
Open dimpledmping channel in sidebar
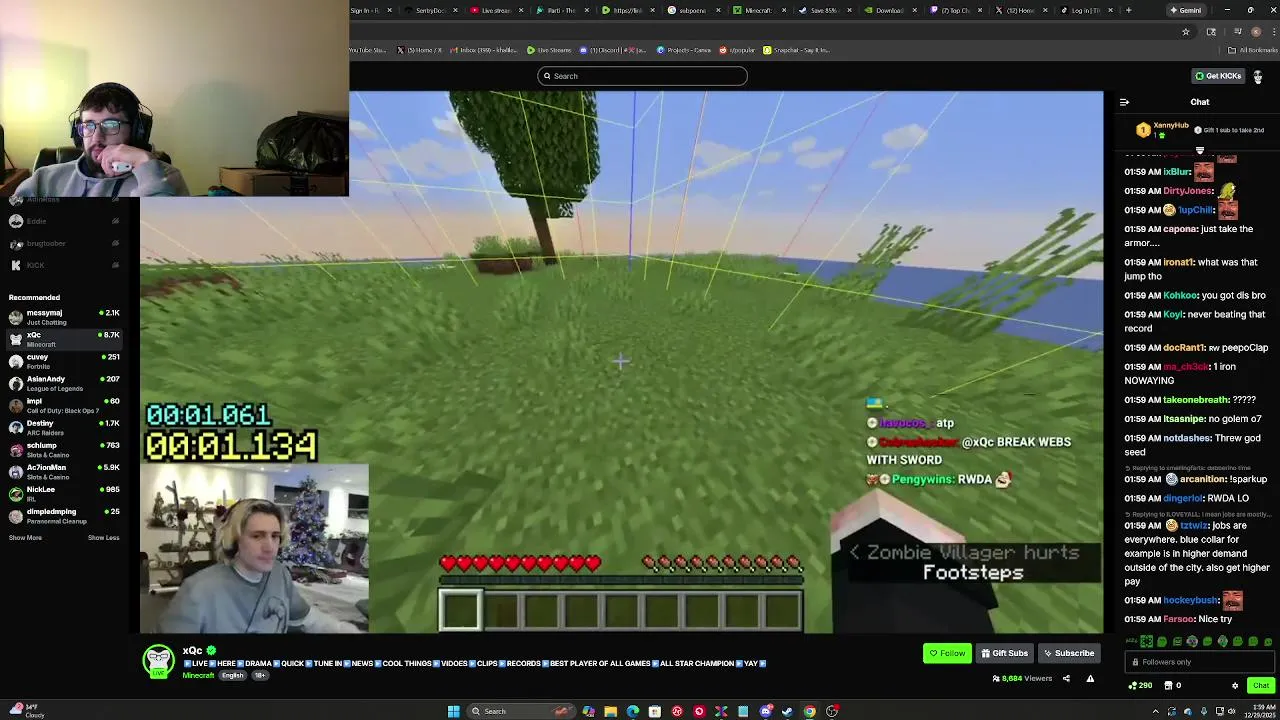tap(64, 515)
